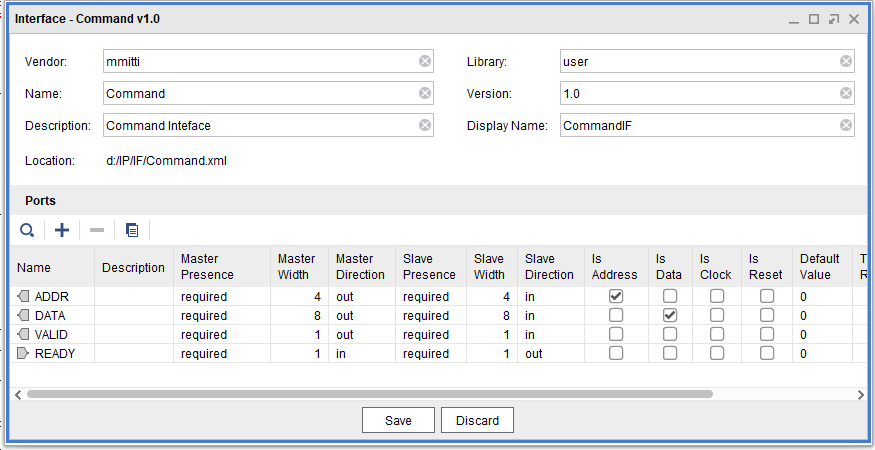
Task: Select DATA master width cell '8'
Action: tap(299, 315)
